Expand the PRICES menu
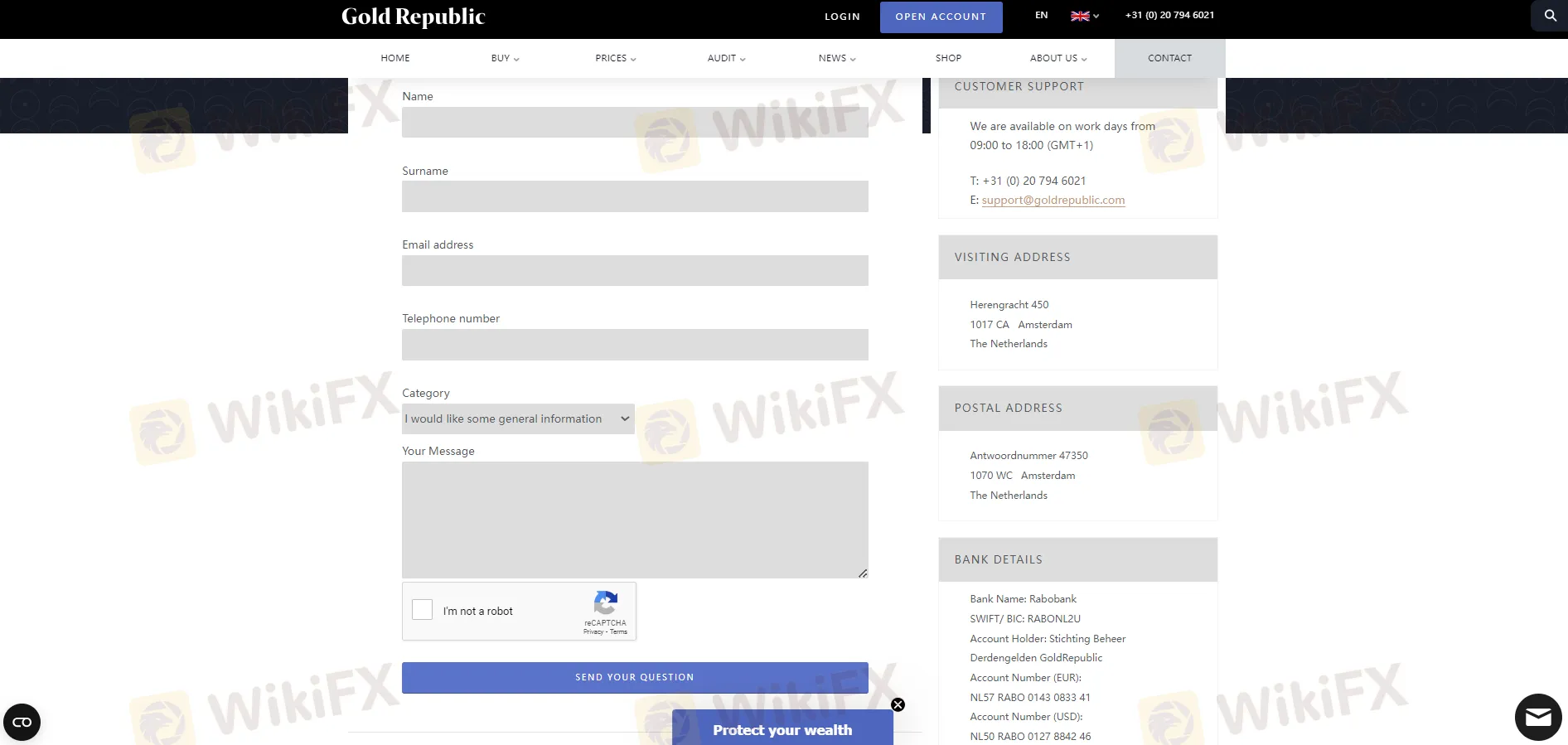Viewport: 1568px width, 745px height. pos(615,58)
